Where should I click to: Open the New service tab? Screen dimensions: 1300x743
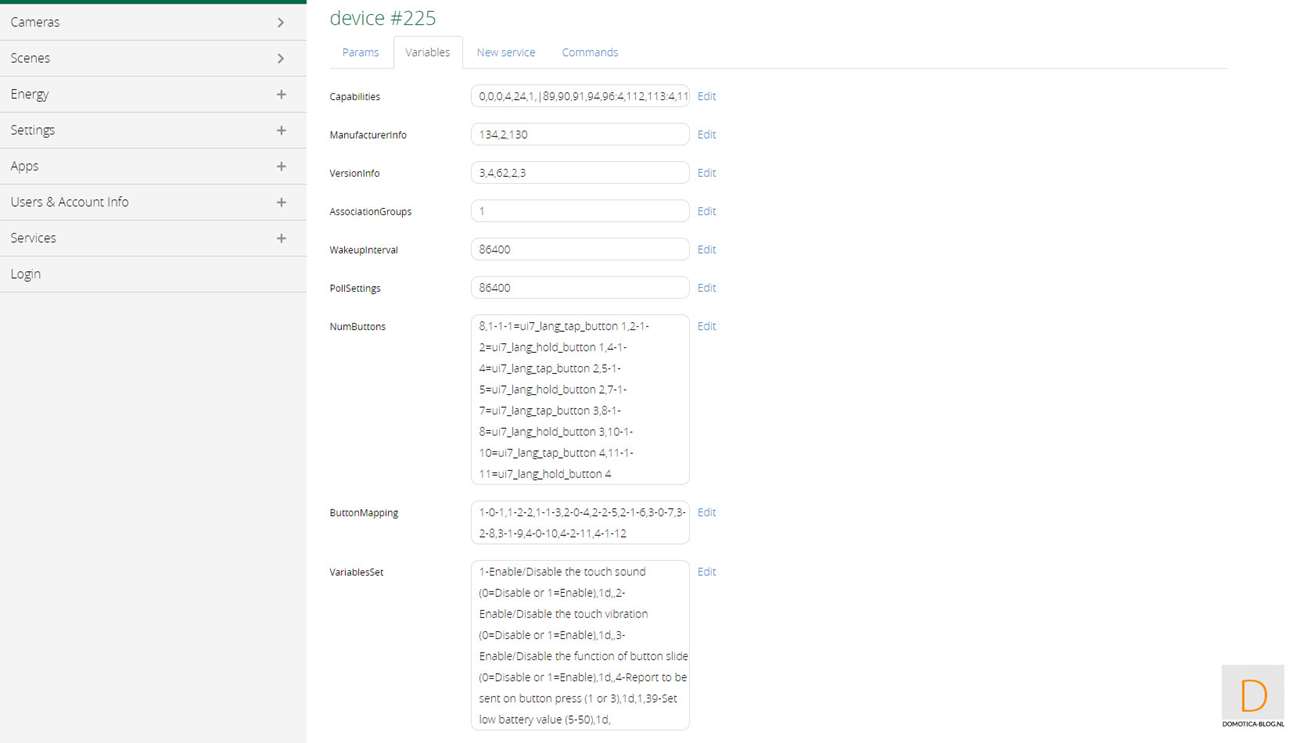(x=505, y=52)
